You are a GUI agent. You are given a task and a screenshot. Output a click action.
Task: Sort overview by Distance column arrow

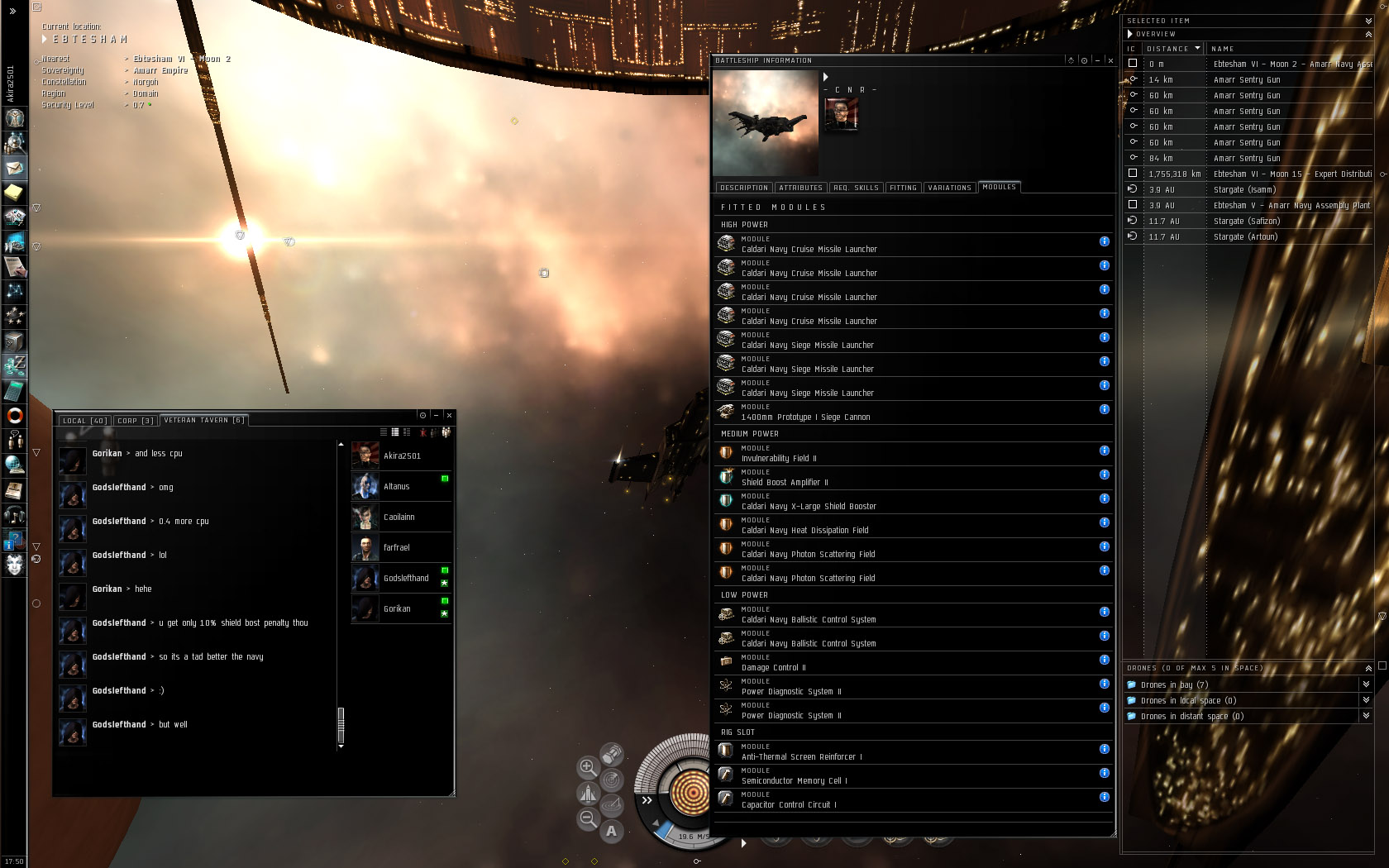pos(1197,48)
